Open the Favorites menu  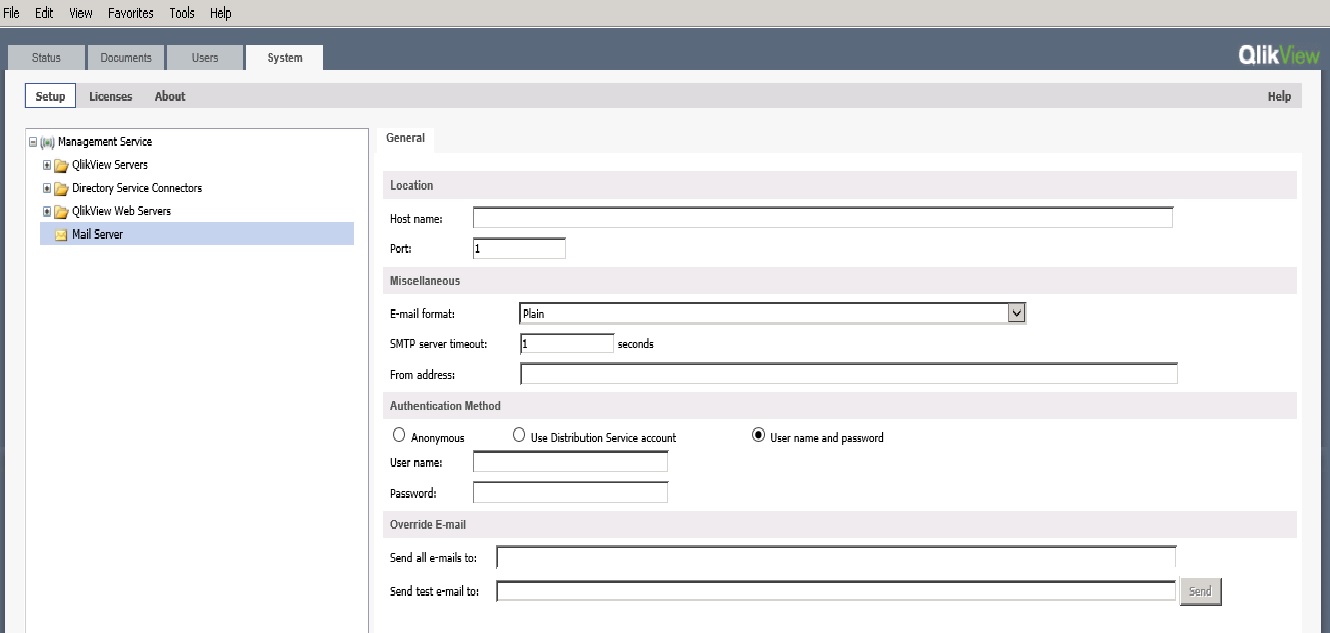click(131, 13)
